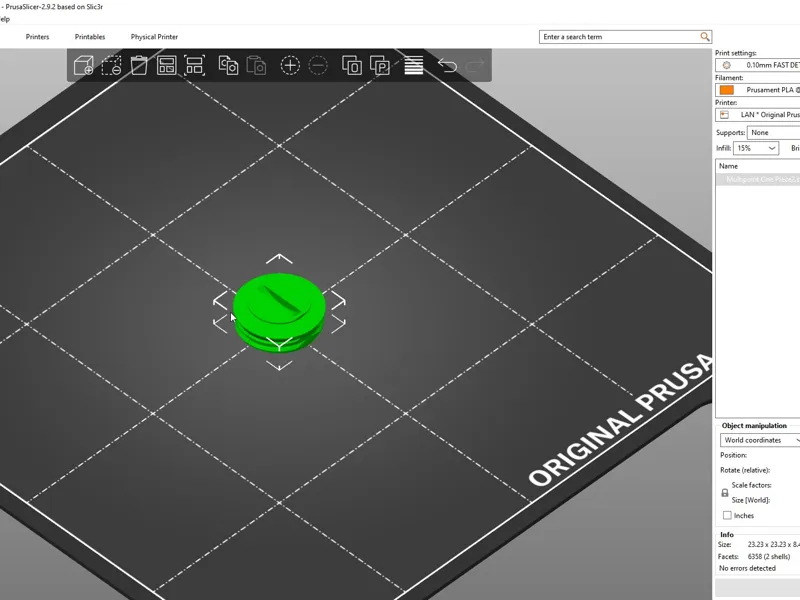Open the Printers tab
The width and height of the screenshot is (800, 600).
click(x=37, y=37)
